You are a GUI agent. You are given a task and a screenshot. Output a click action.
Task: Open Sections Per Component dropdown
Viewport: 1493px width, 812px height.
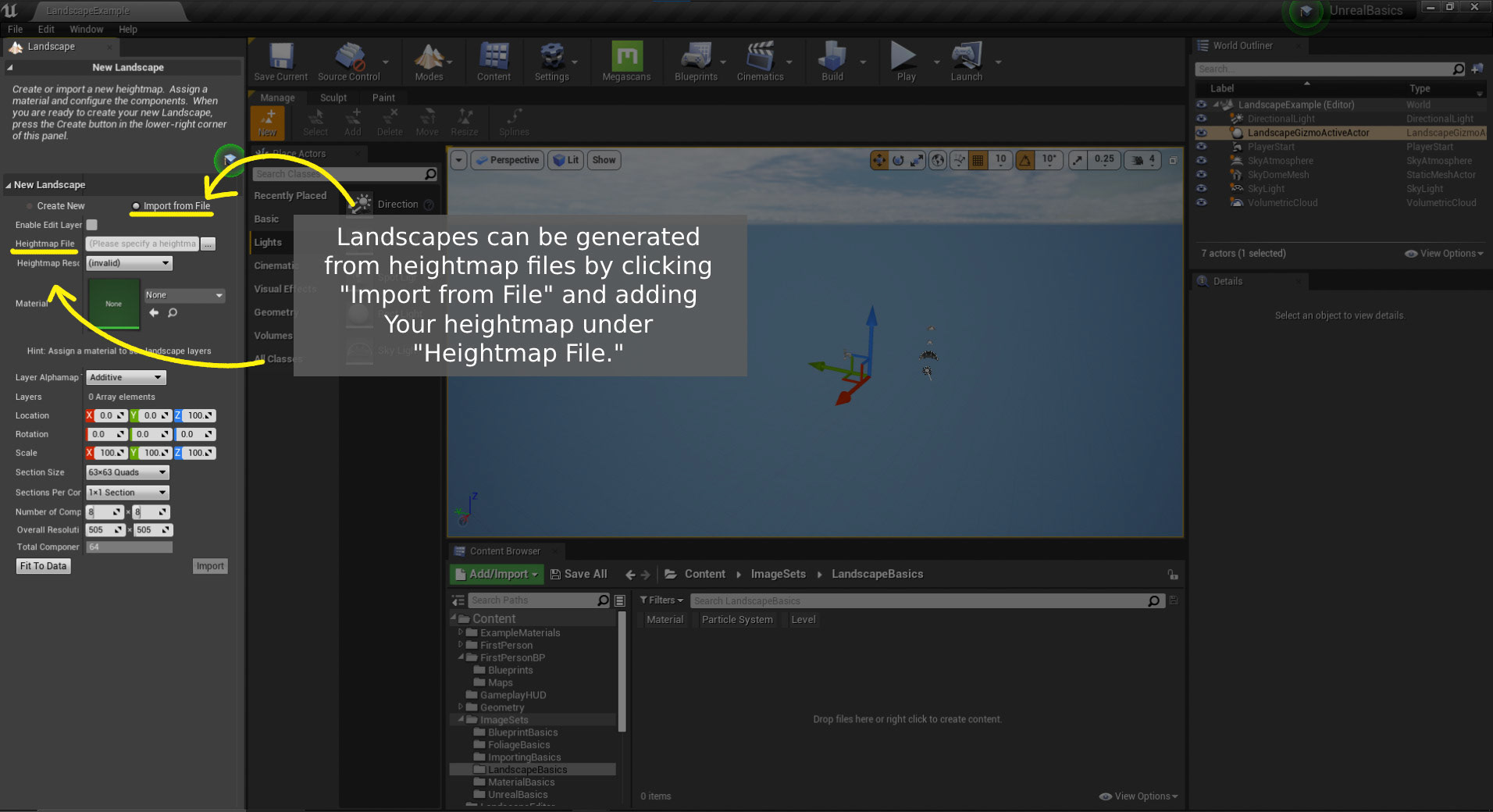click(127, 493)
